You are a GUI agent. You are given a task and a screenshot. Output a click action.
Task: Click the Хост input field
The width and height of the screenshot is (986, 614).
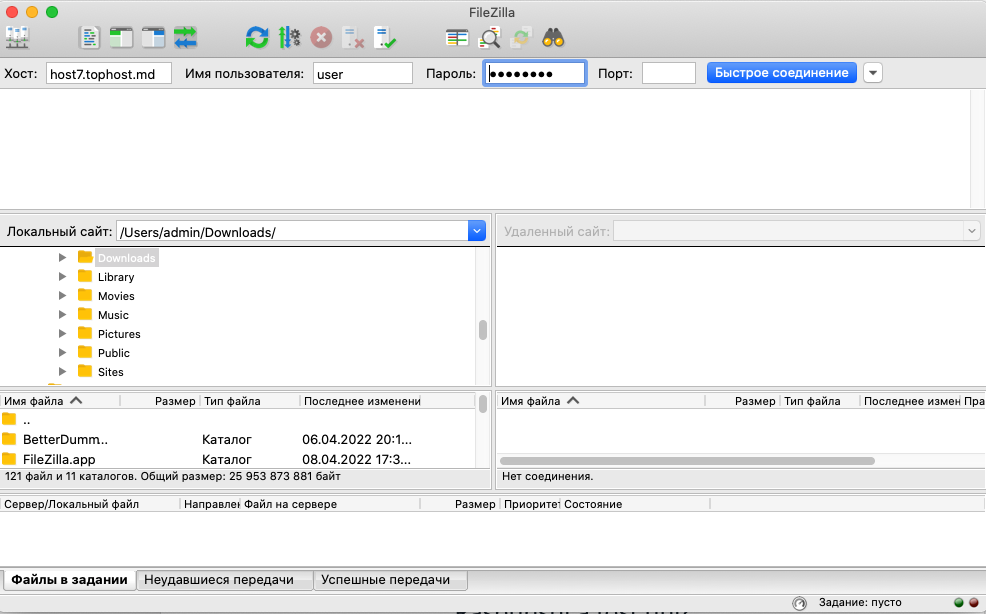[109, 74]
